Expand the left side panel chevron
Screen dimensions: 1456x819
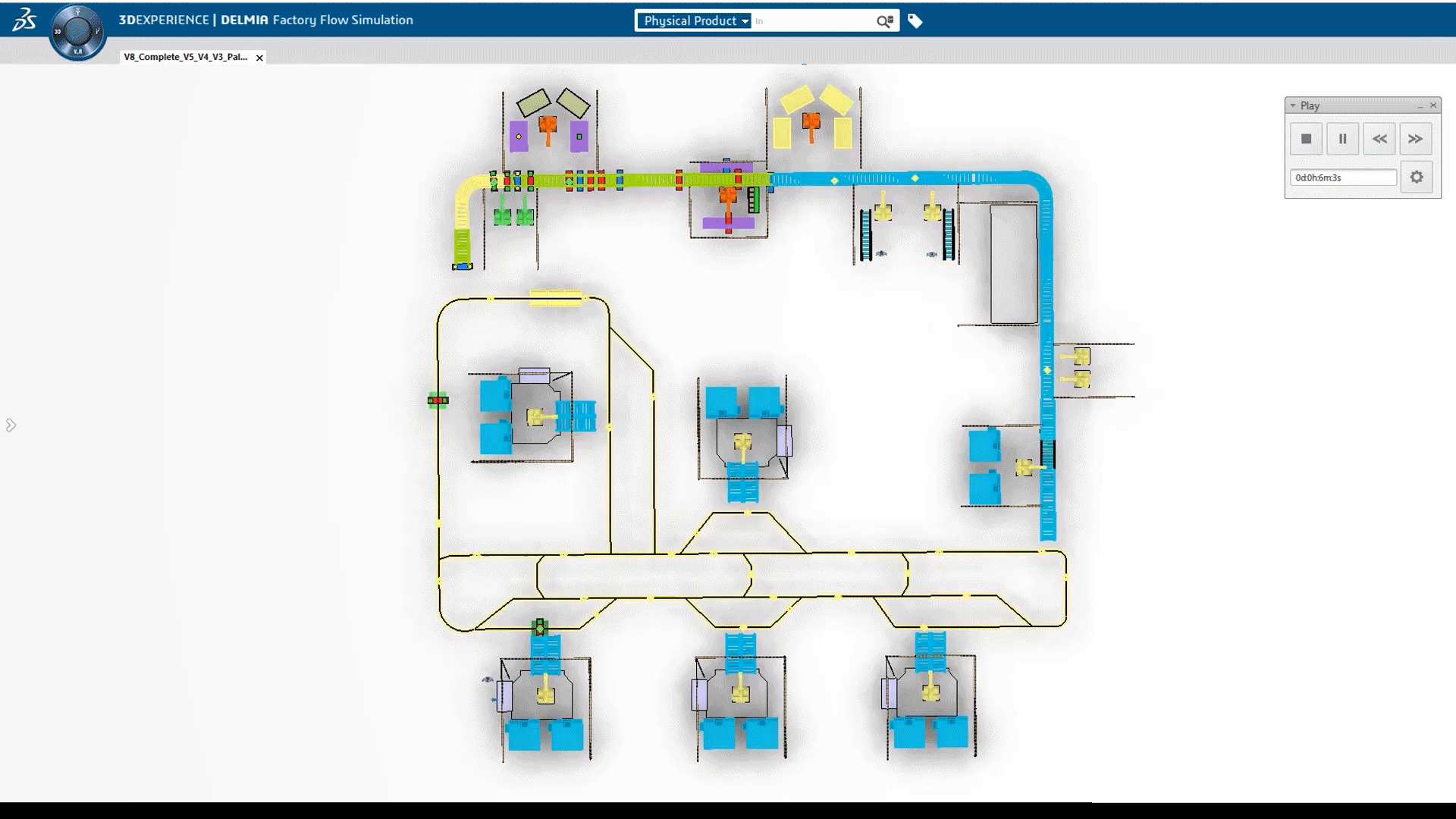coord(11,425)
